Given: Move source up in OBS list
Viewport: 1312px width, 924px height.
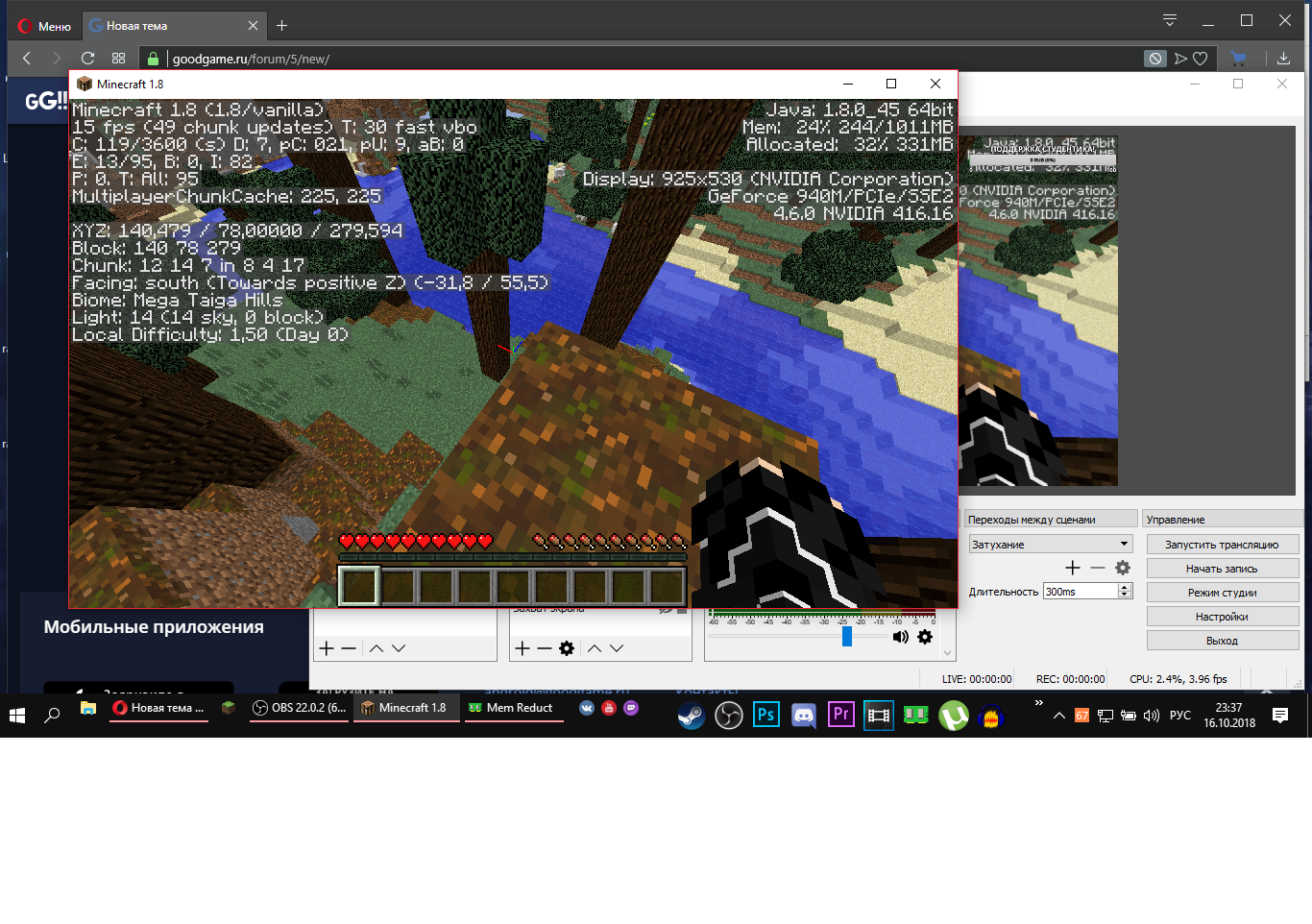Looking at the screenshot, I should tap(595, 648).
